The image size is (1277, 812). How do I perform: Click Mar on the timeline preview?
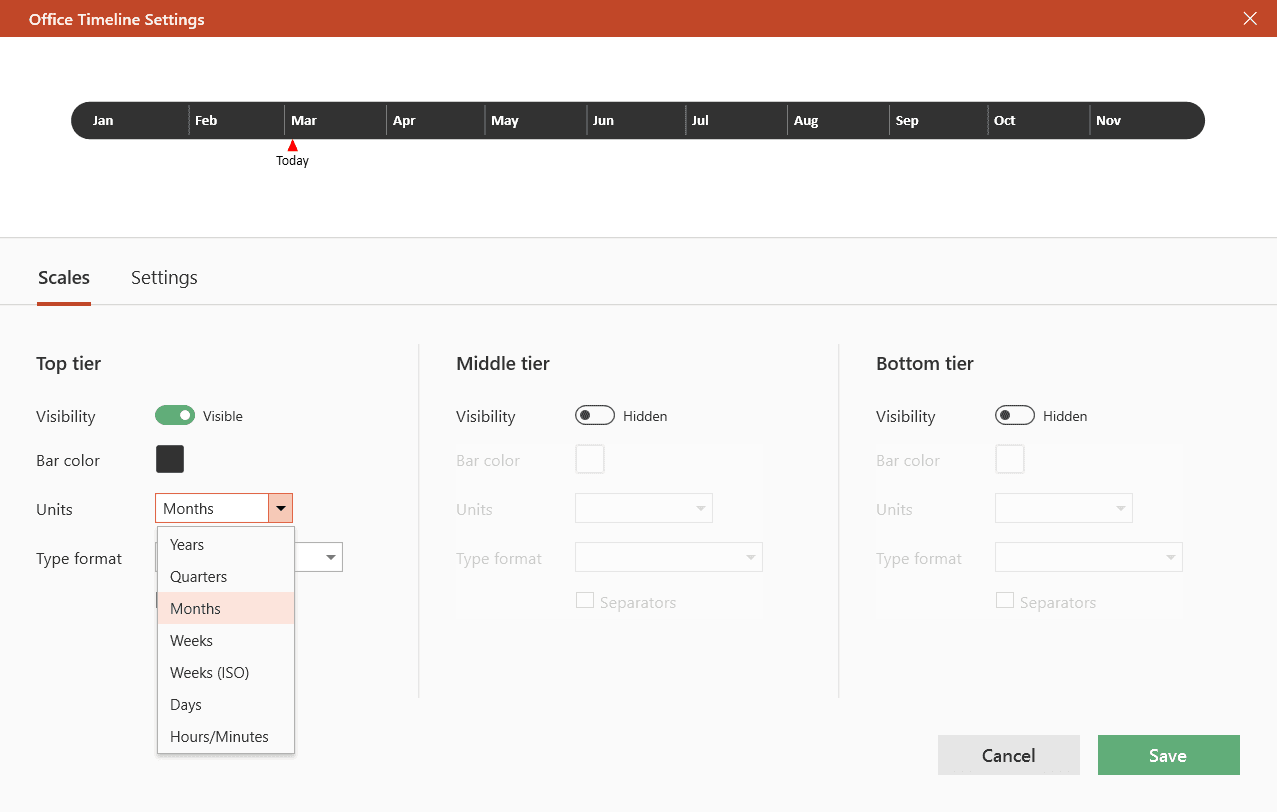point(304,120)
